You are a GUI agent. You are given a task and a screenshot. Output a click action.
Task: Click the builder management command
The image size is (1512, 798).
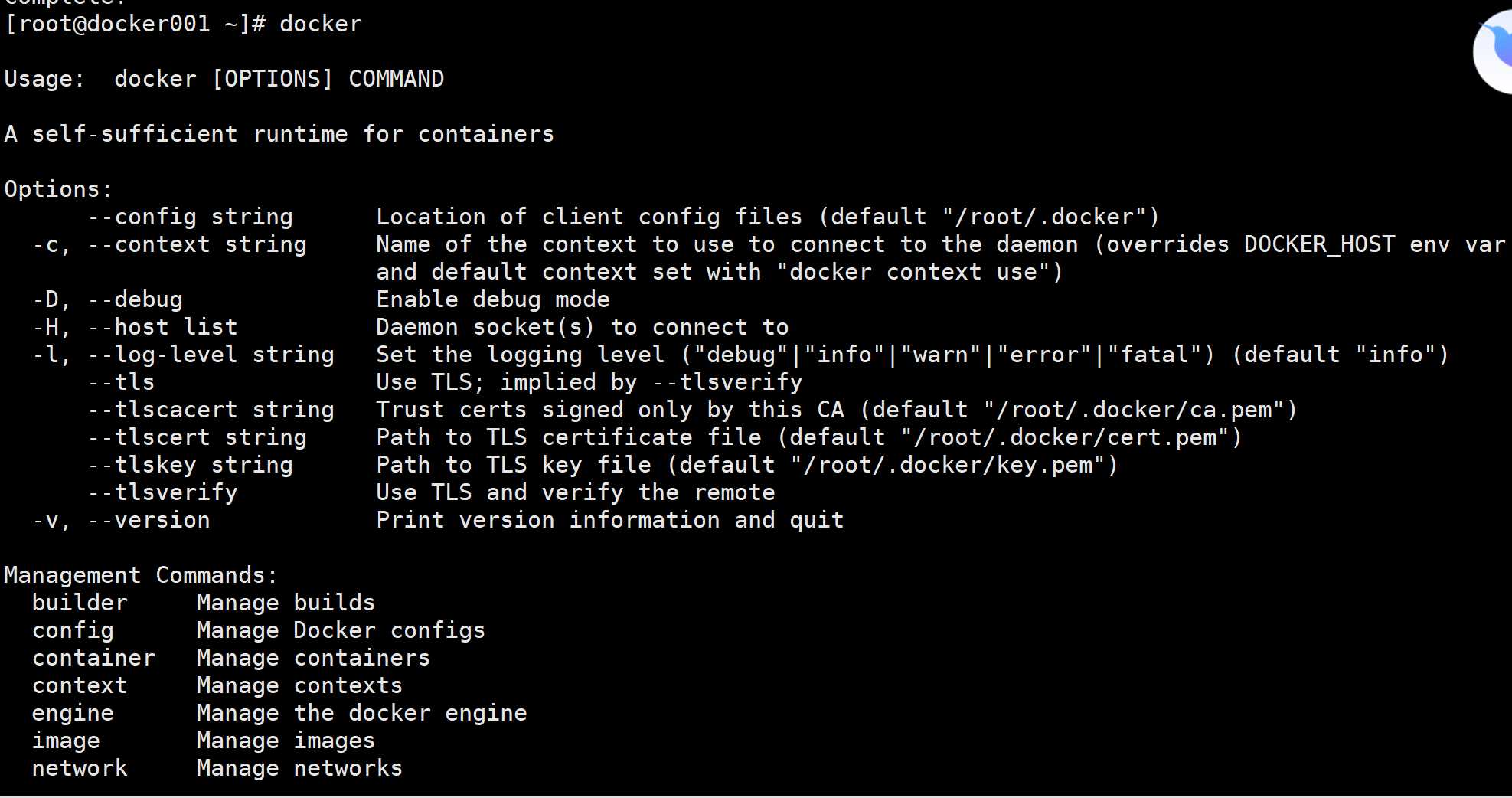[x=80, y=603]
